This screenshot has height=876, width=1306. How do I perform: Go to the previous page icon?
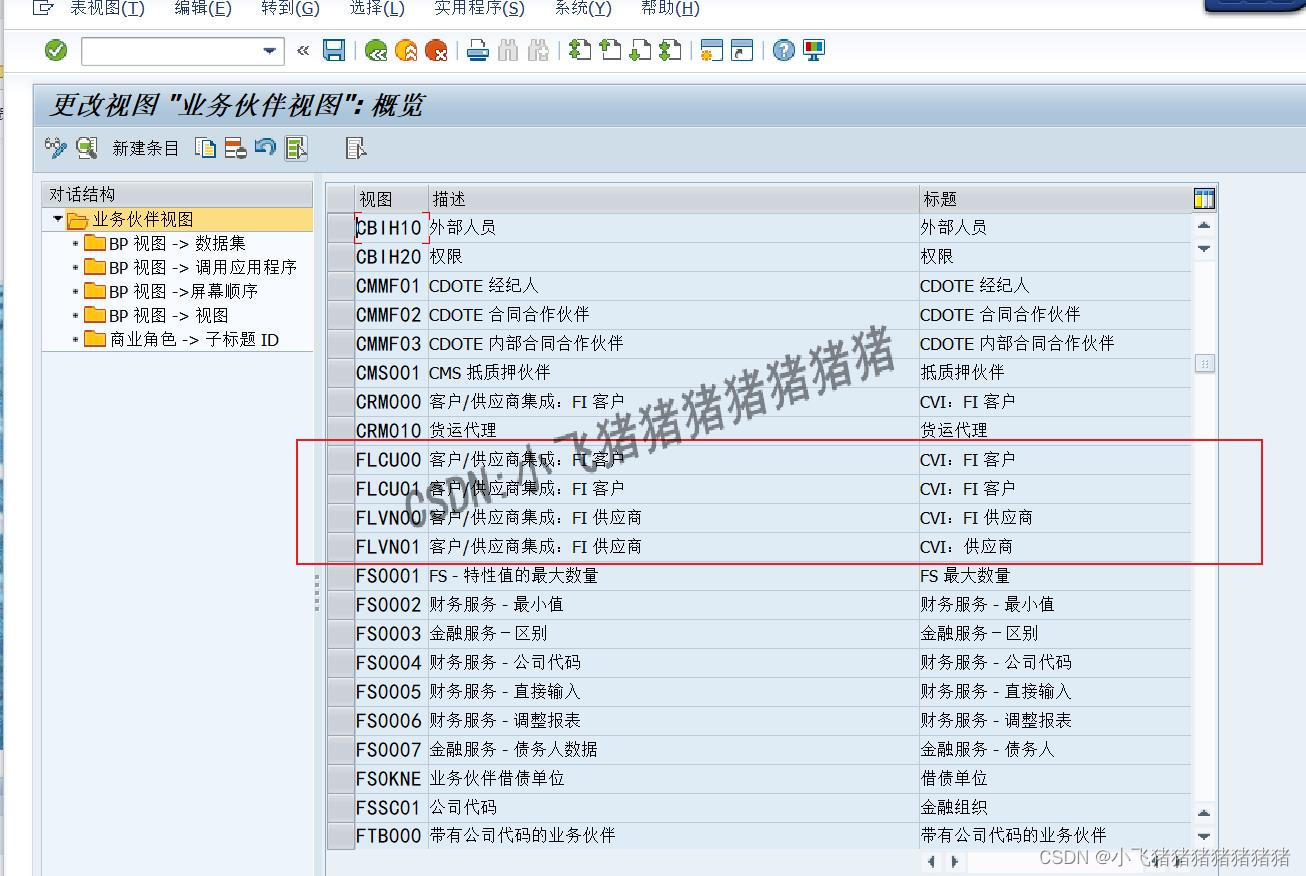click(610, 50)
